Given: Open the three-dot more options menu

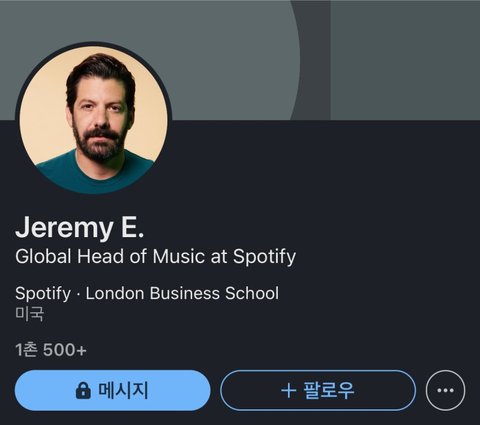Looking at the screenshot, I should [x=445, y=390].
